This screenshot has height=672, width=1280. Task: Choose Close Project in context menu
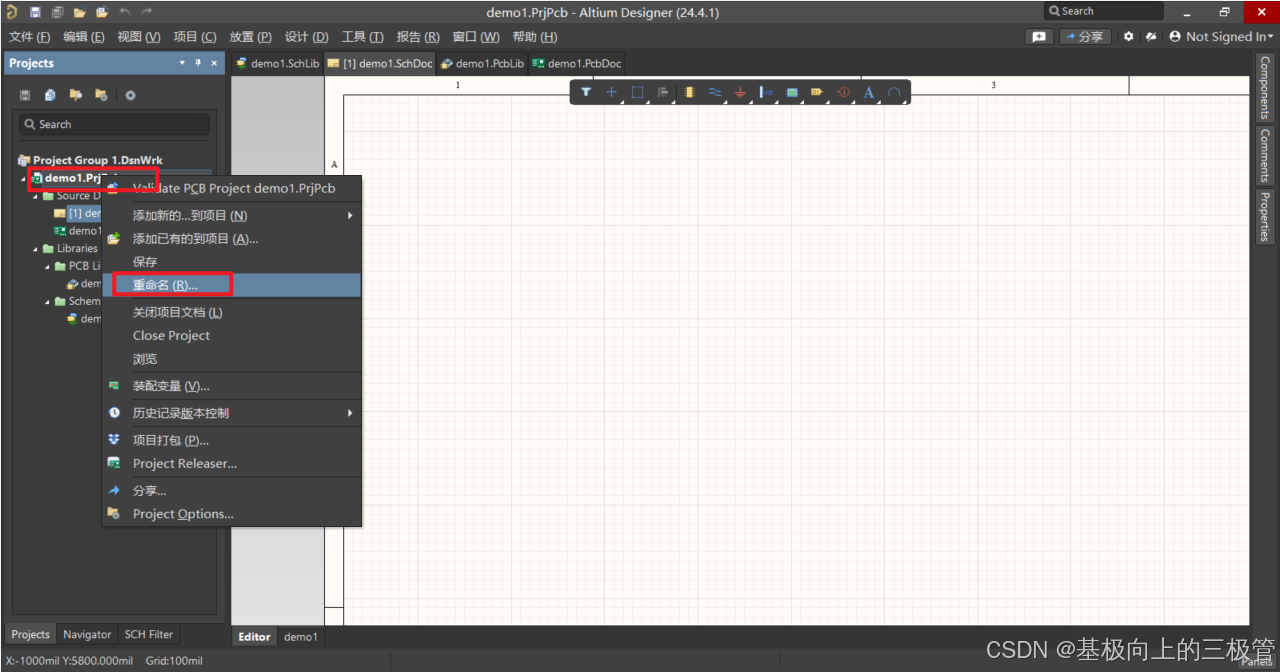(x=232, y=336)
